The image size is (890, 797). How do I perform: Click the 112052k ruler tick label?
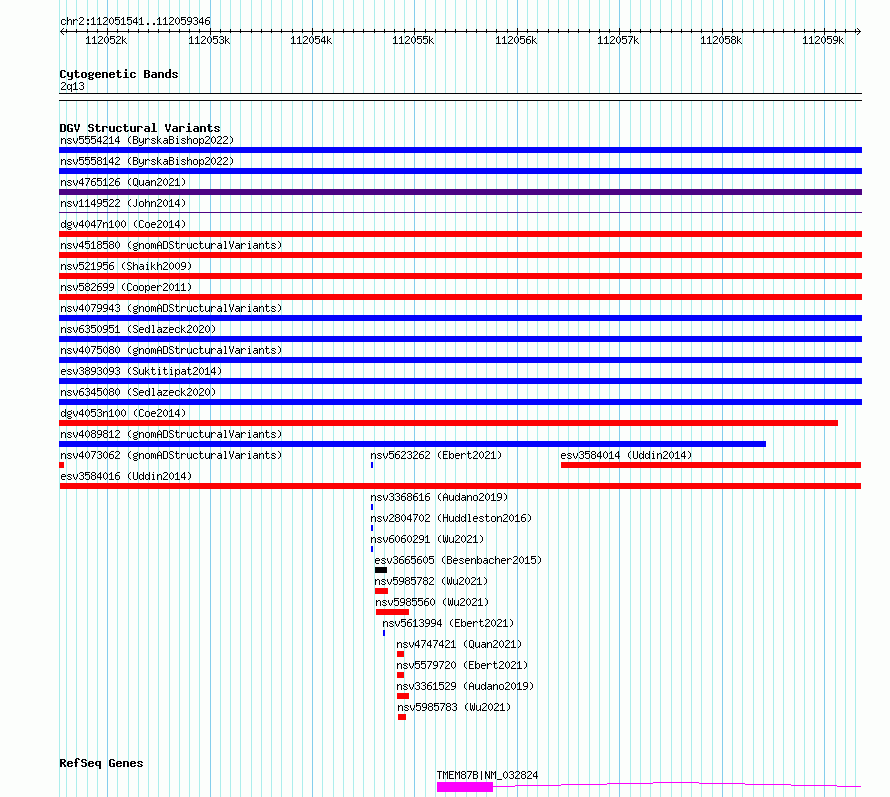tap(106, 40)
